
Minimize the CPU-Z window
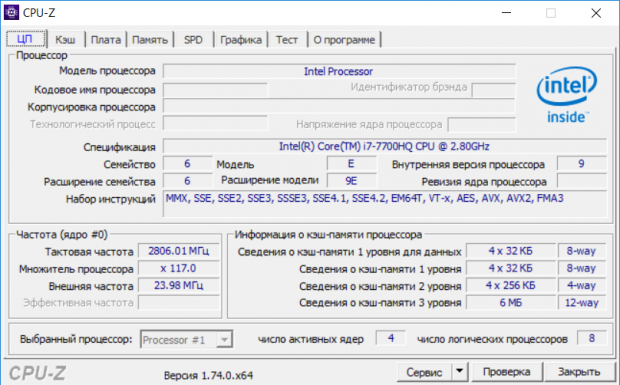pos(507,13)
